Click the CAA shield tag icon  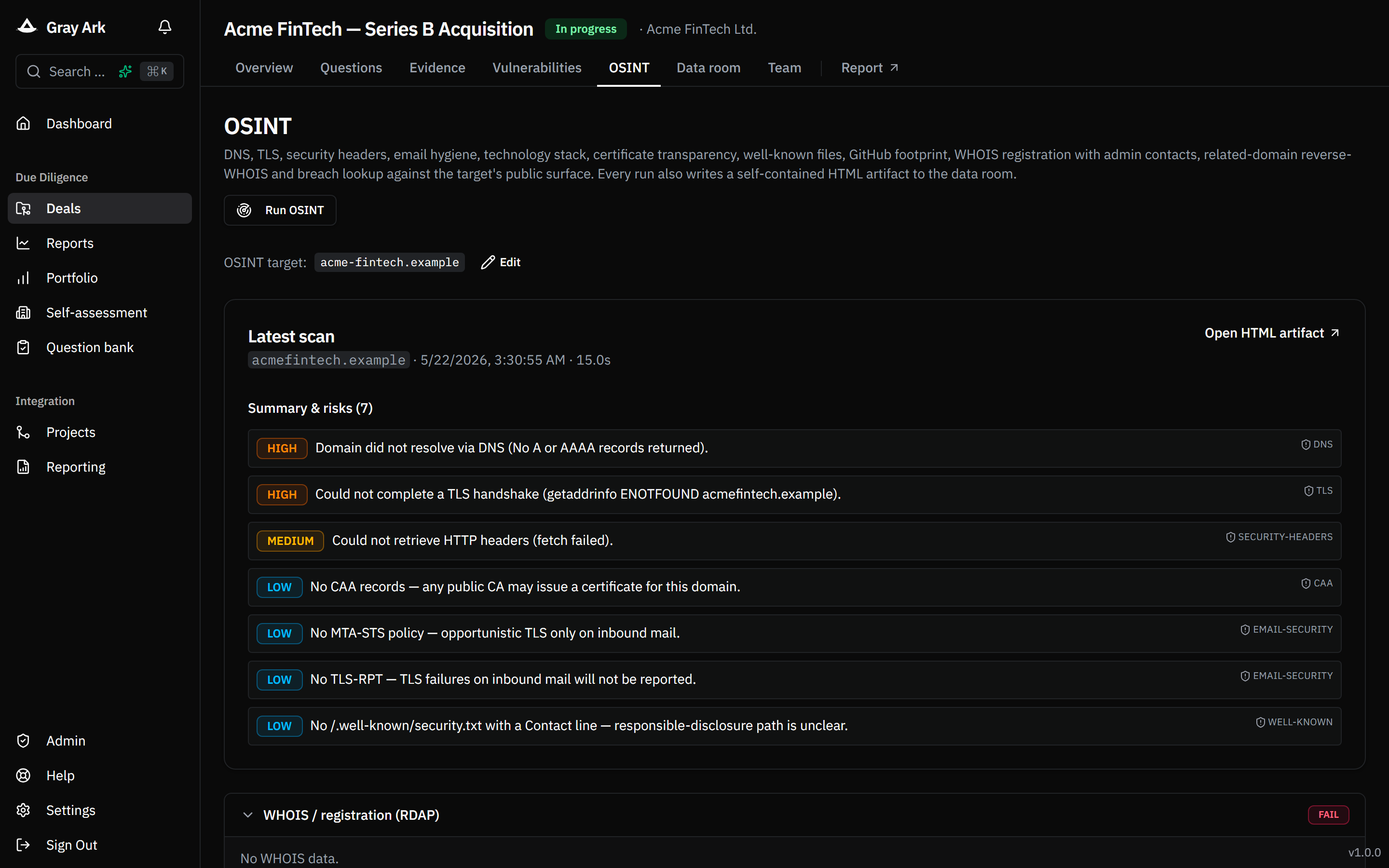click(x=1306, y=583)
